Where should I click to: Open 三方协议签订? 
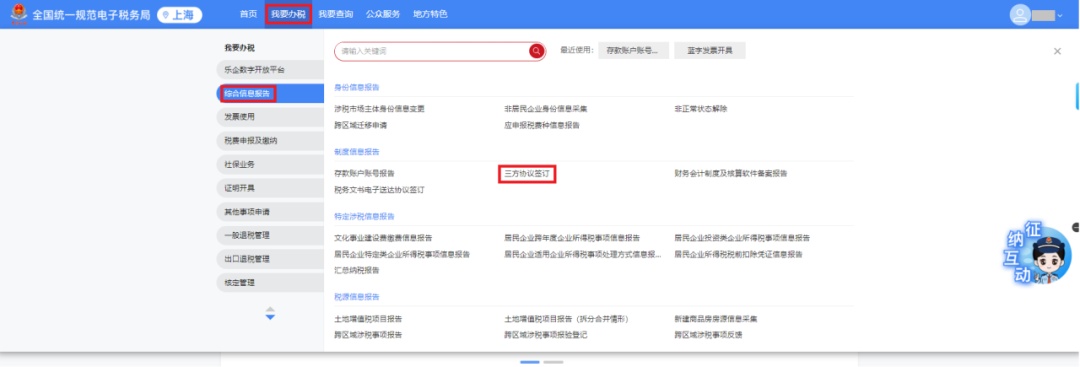(527, 174)
